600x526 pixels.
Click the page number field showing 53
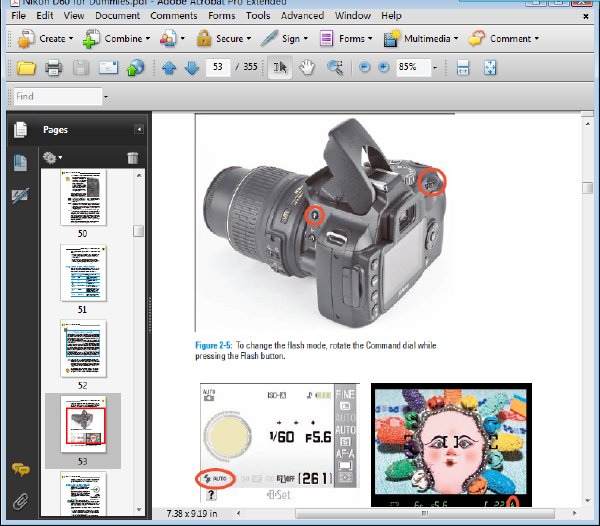point(218,67)
